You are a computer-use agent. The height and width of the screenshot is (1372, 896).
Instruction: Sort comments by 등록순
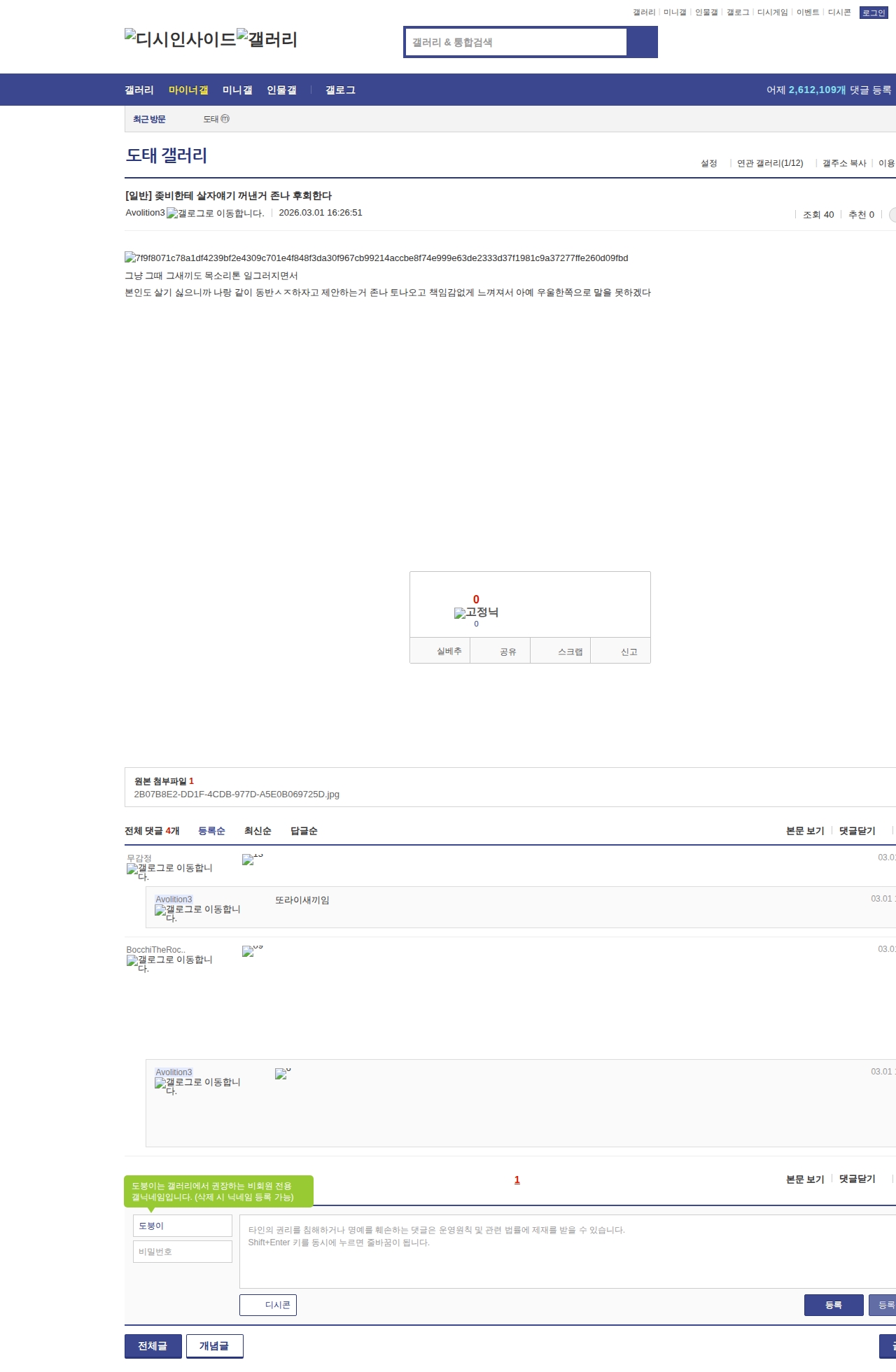[x=211, y=831]
